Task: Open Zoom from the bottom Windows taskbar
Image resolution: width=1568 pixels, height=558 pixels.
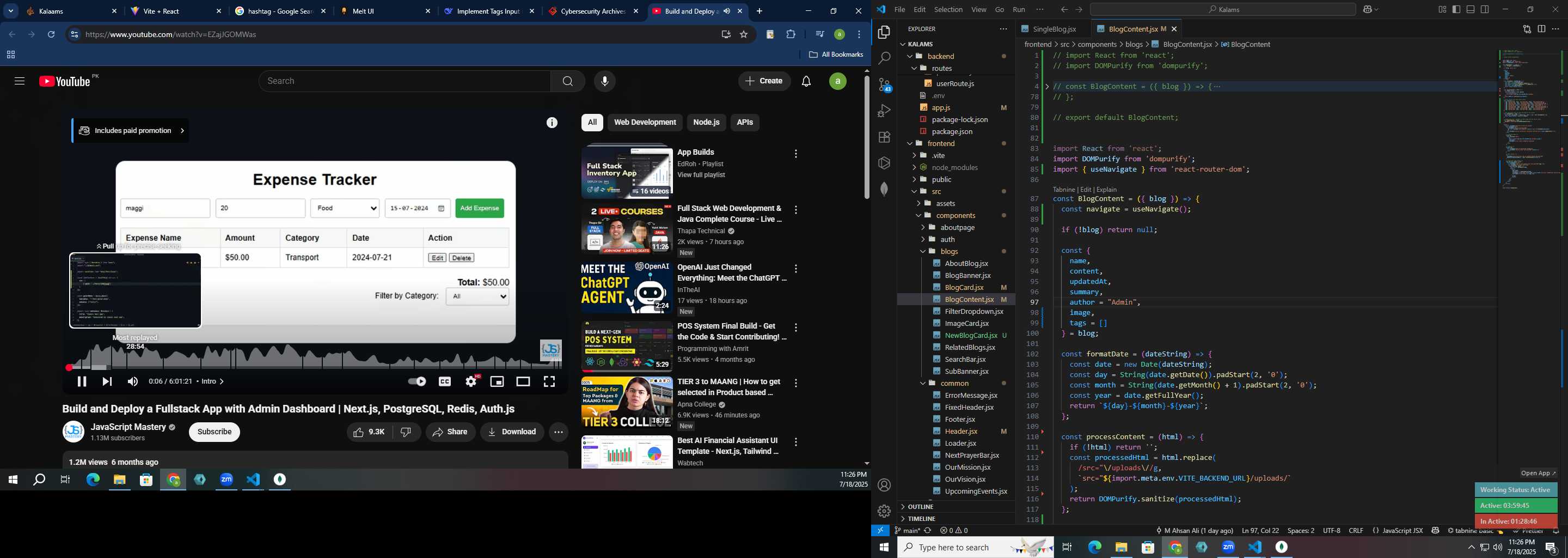Action: 1228,547
